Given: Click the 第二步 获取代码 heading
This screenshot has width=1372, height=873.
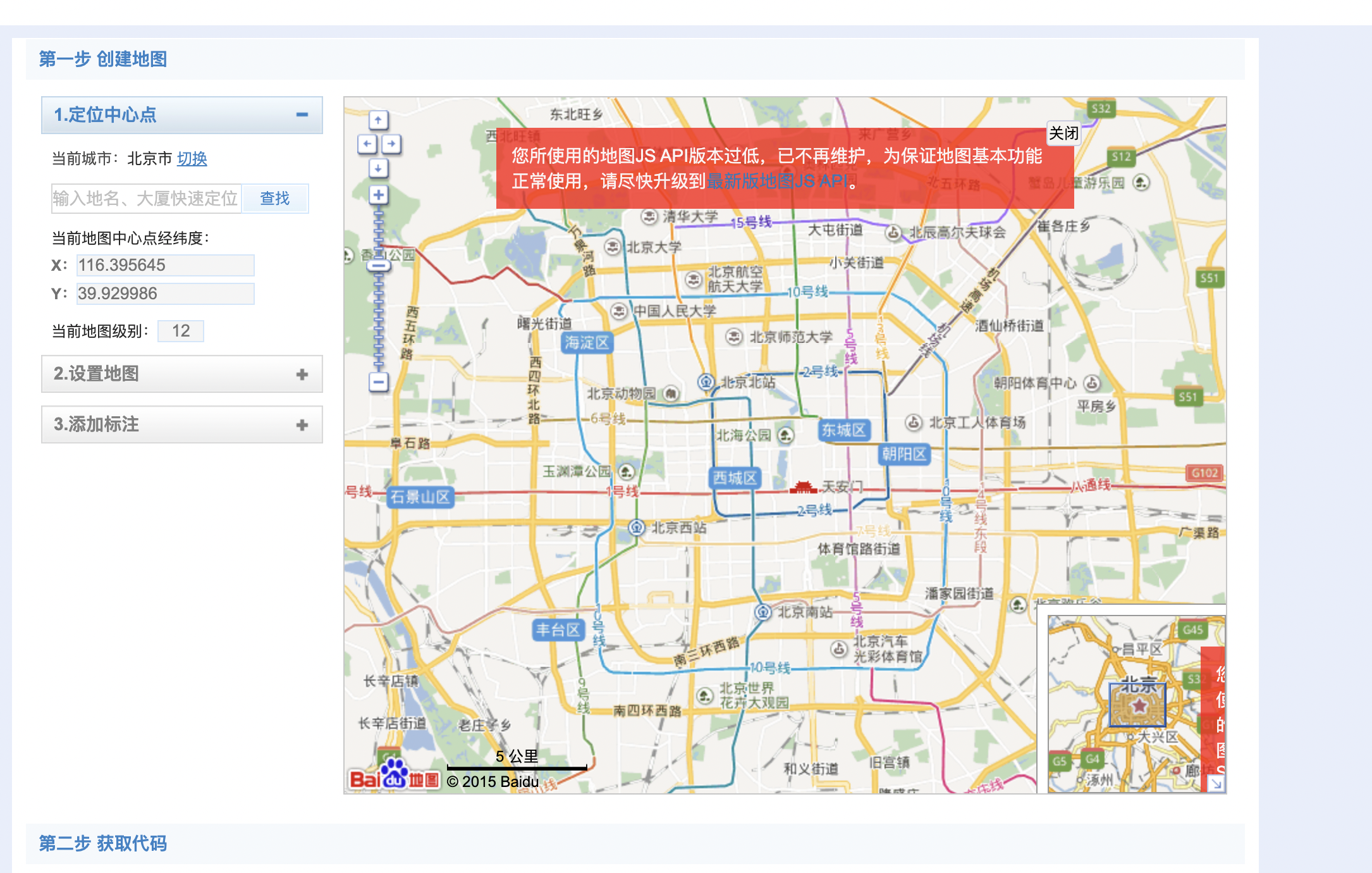Looking at the screenshot, I should (x=103, y=843).
